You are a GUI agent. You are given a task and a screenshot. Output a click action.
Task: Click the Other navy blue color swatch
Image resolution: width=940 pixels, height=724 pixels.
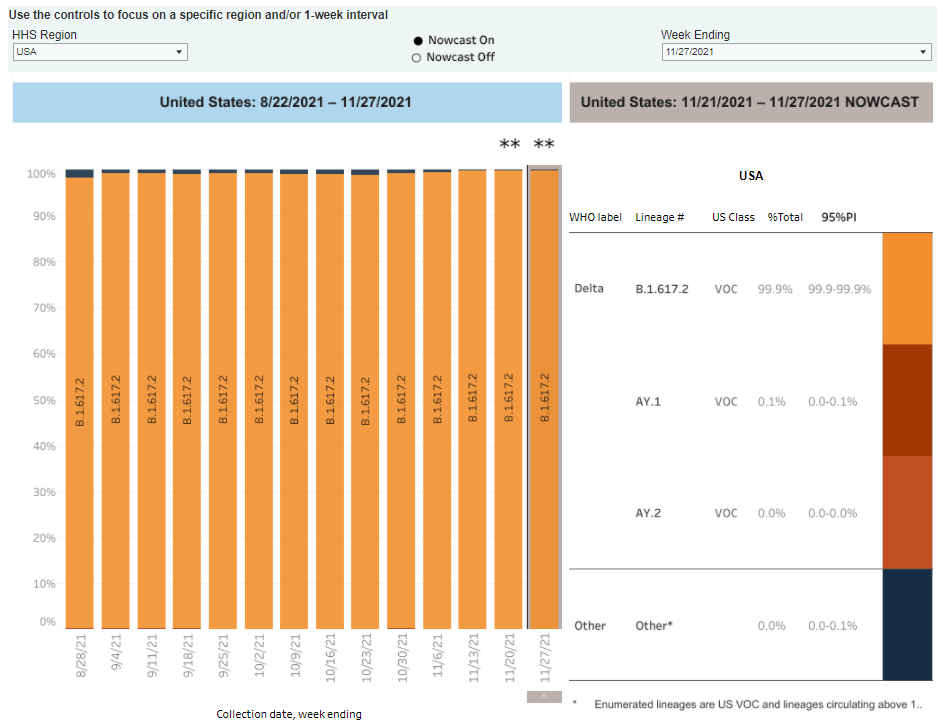tap(907, 624)
